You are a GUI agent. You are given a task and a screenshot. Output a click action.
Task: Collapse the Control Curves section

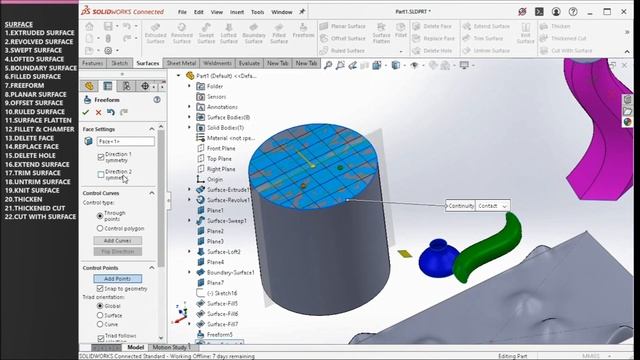click(x=152, y=193)
